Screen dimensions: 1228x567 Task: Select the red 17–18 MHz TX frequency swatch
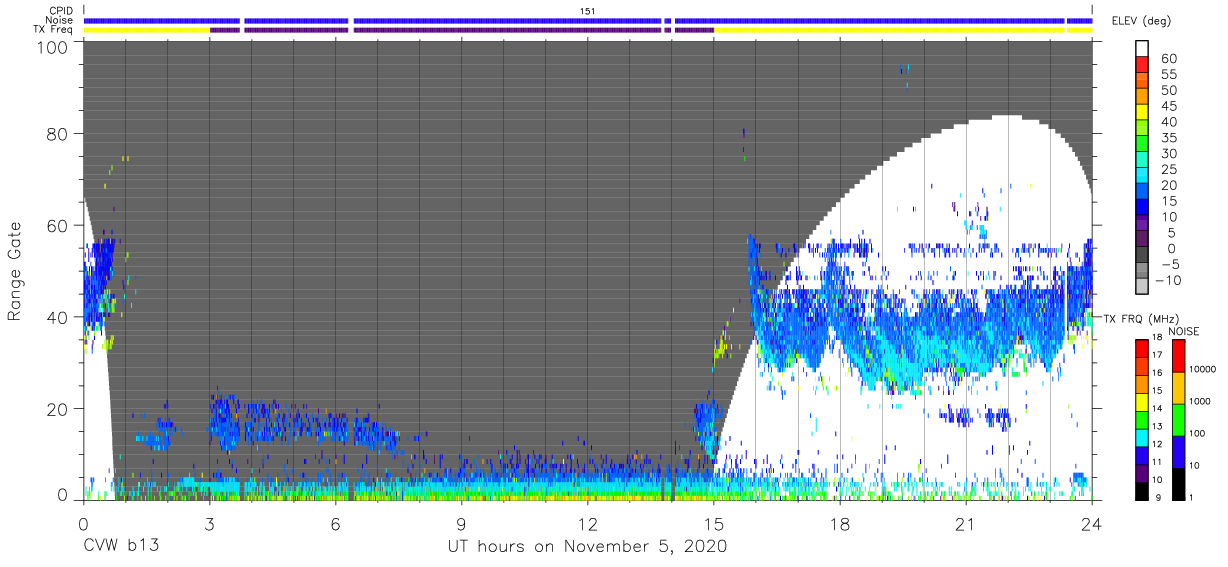pos(1142,347)
